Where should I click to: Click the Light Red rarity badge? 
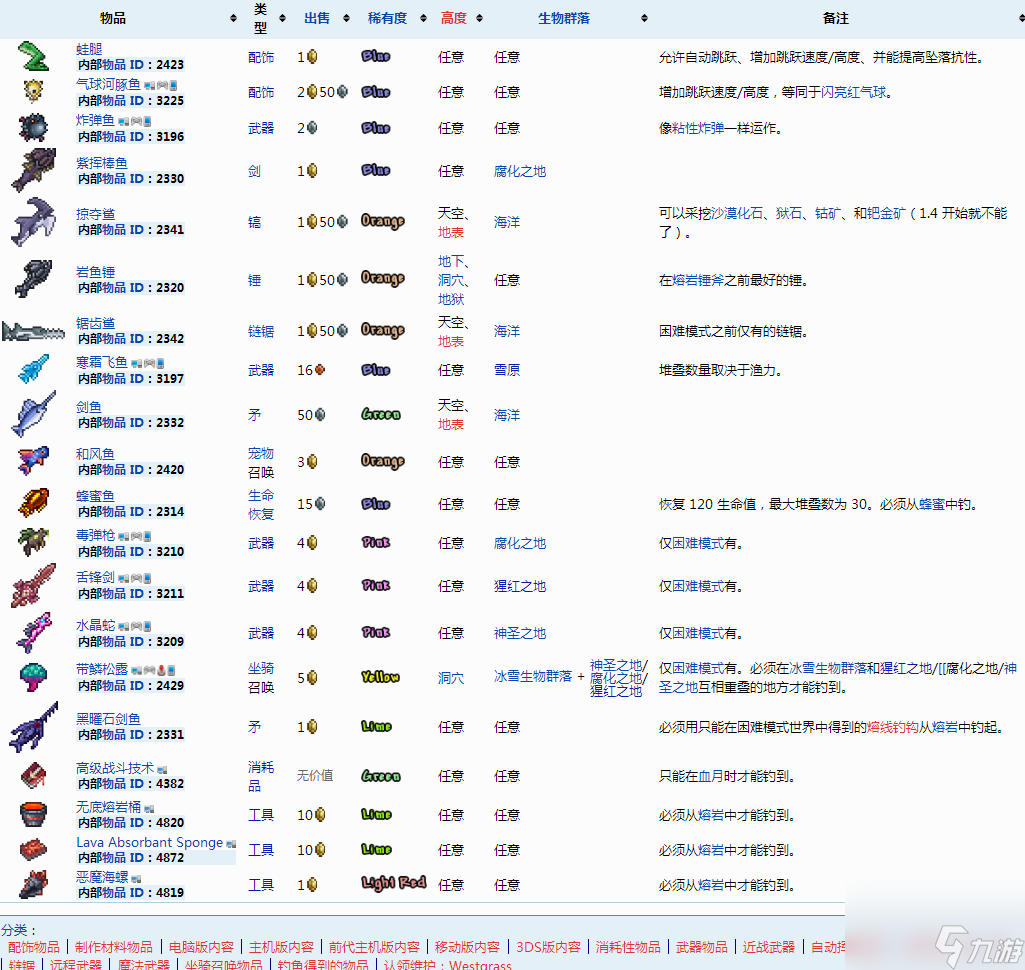click(394, 883)
